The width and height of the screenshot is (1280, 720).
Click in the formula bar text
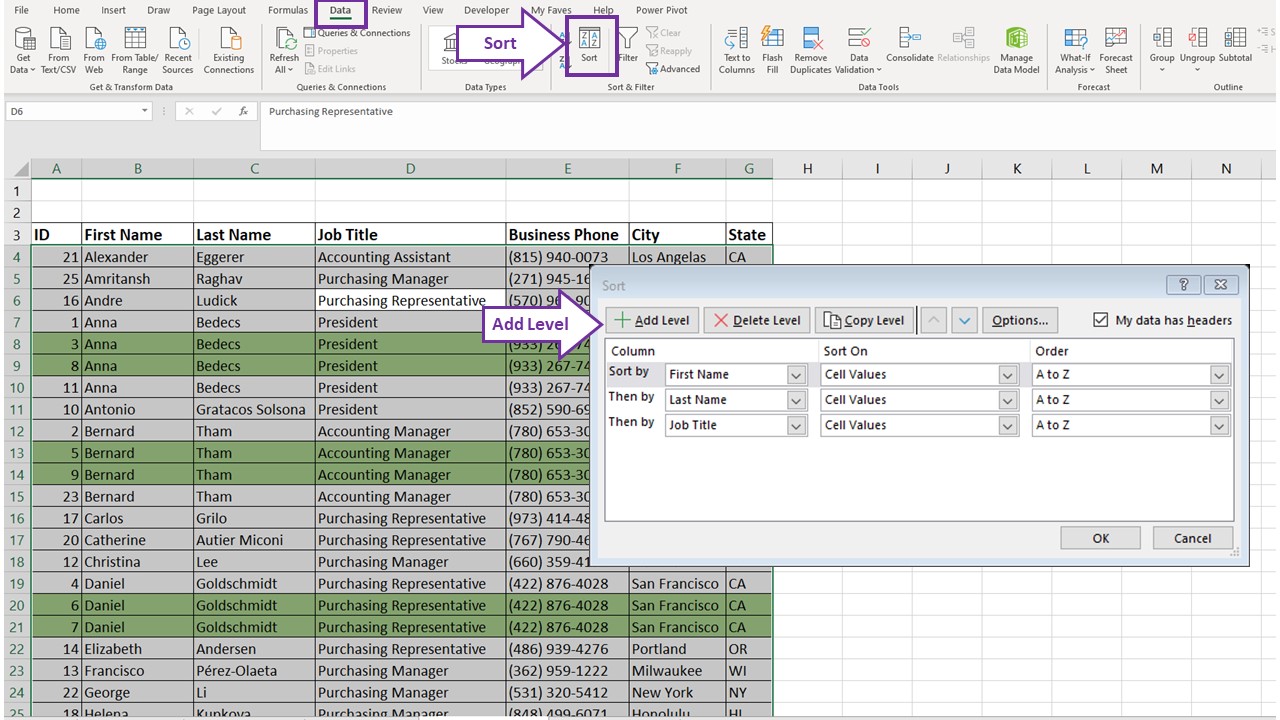[x=331, y=112]
